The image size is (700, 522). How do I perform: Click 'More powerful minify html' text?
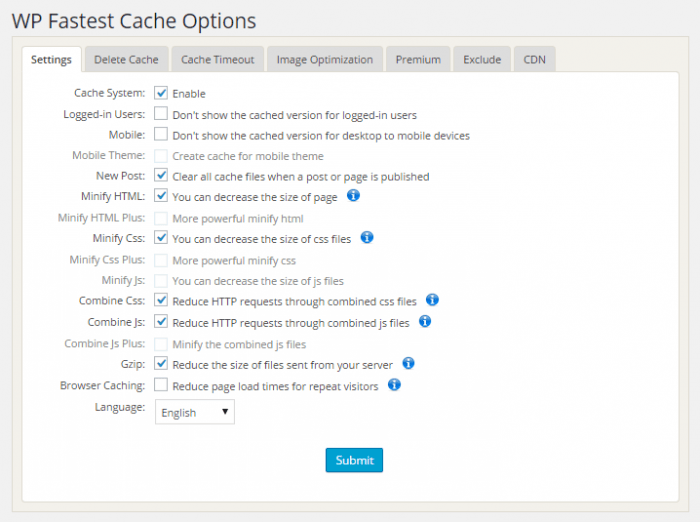tap(238, 219)
